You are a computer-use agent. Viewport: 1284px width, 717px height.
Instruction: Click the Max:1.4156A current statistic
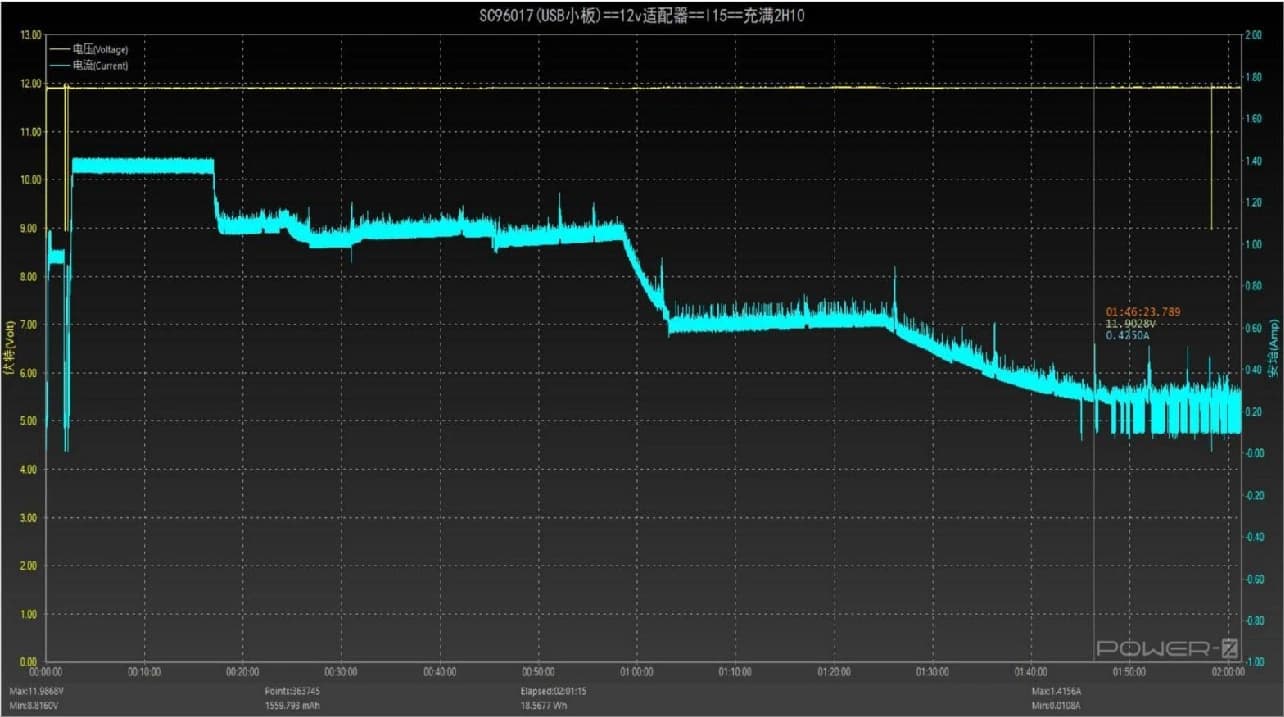click(x=1059, y=691)
